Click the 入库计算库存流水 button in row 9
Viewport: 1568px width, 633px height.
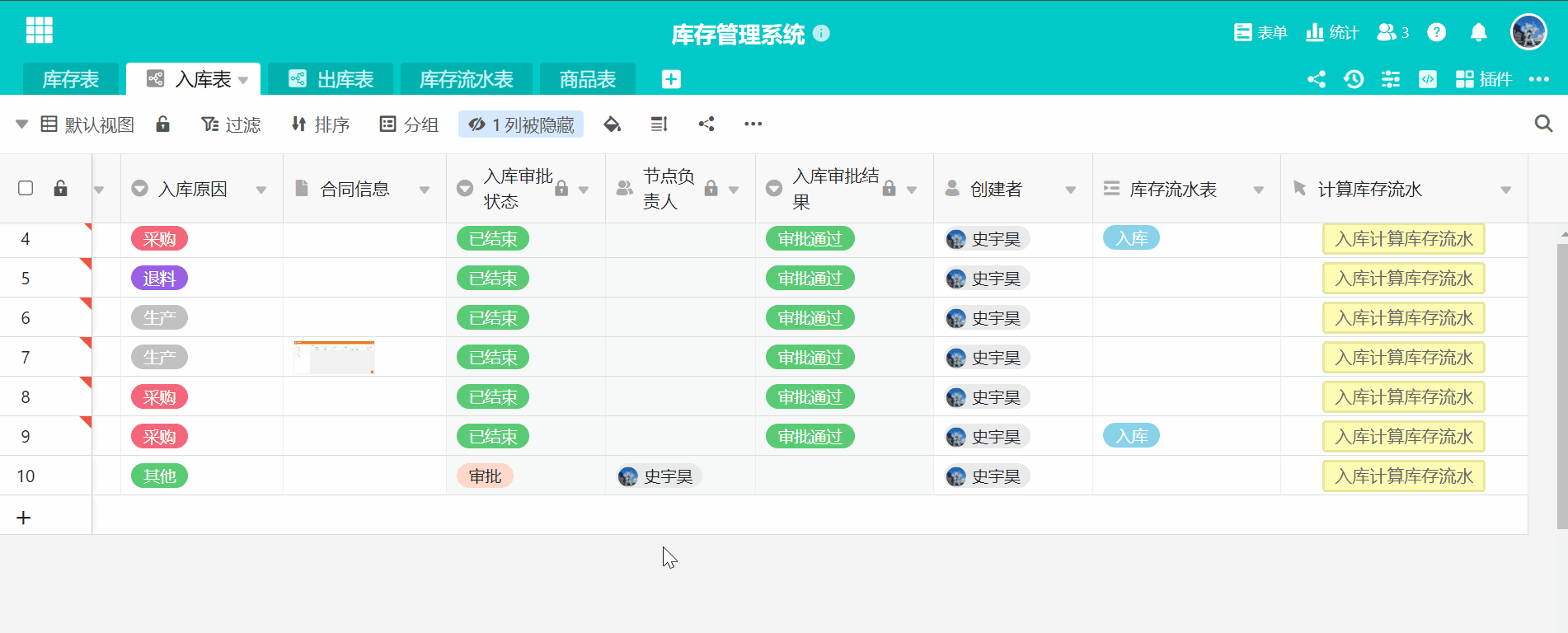pyautogui.click(x=1404, y=437)
